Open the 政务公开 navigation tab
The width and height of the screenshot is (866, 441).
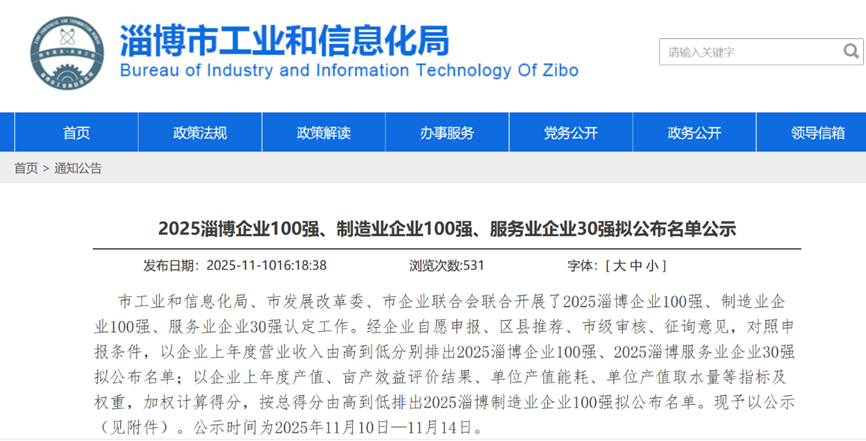[x=694, y=133]
